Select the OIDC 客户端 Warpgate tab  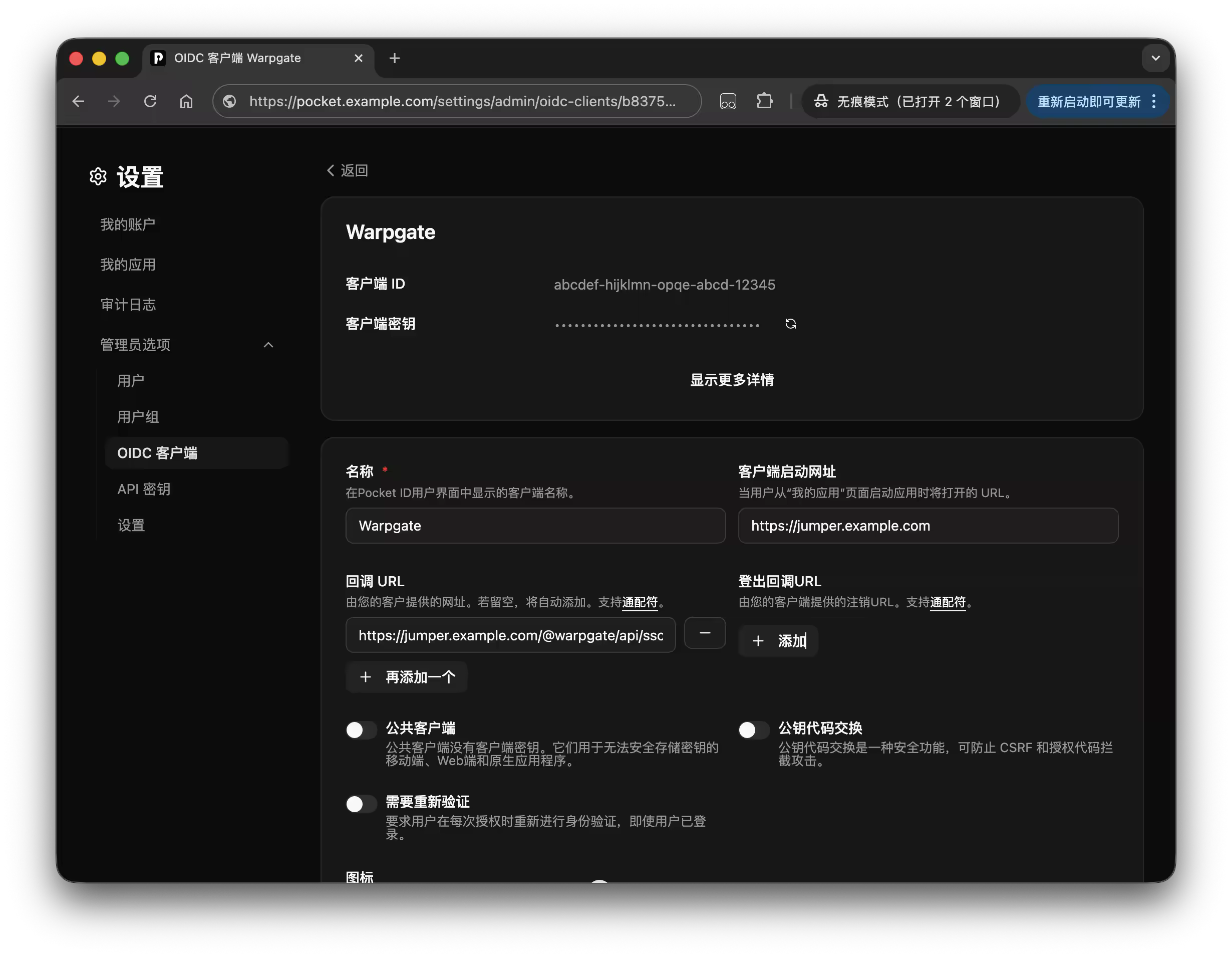click(258, 58)
